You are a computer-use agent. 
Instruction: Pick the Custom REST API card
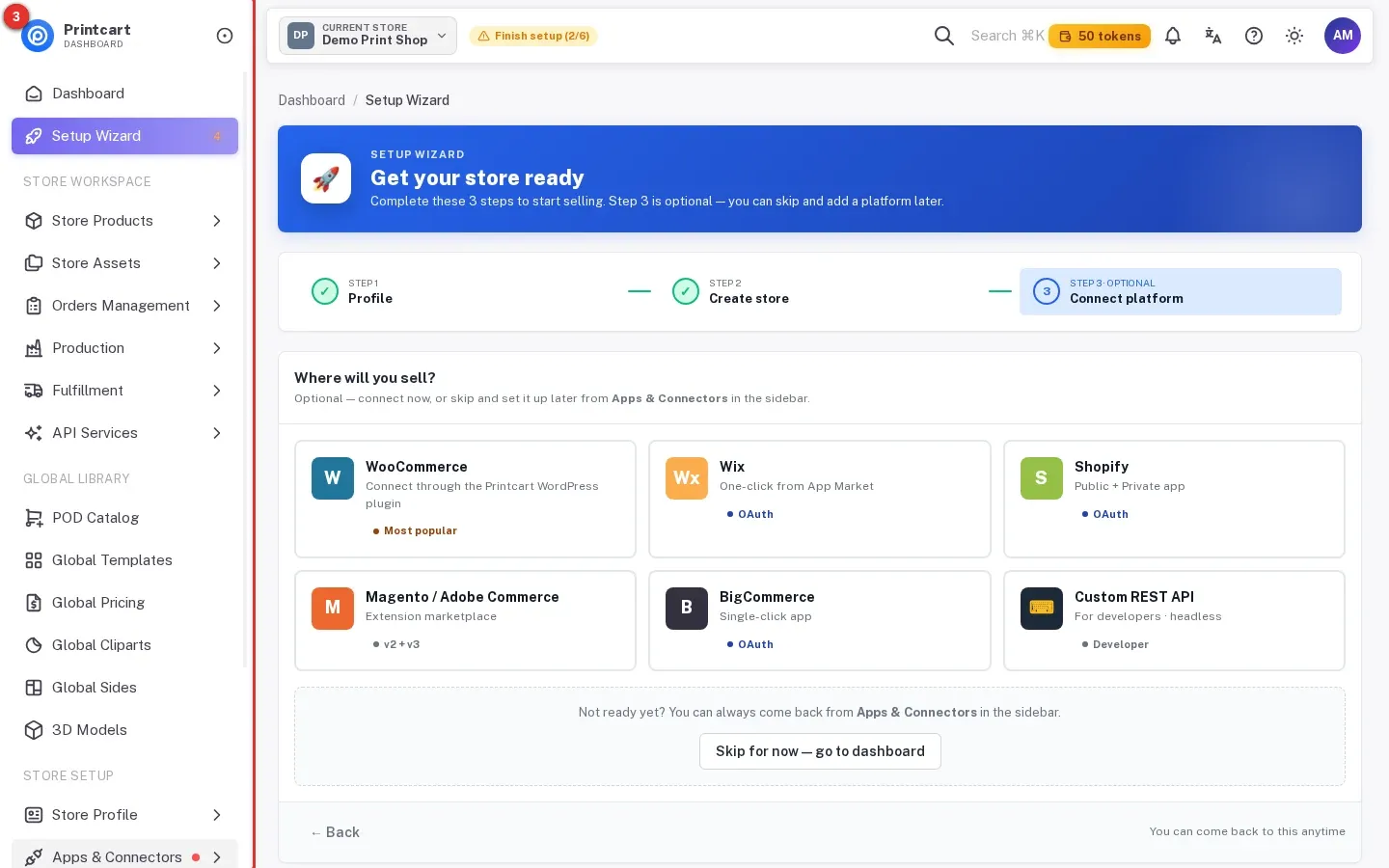(x=1174, y=620)
